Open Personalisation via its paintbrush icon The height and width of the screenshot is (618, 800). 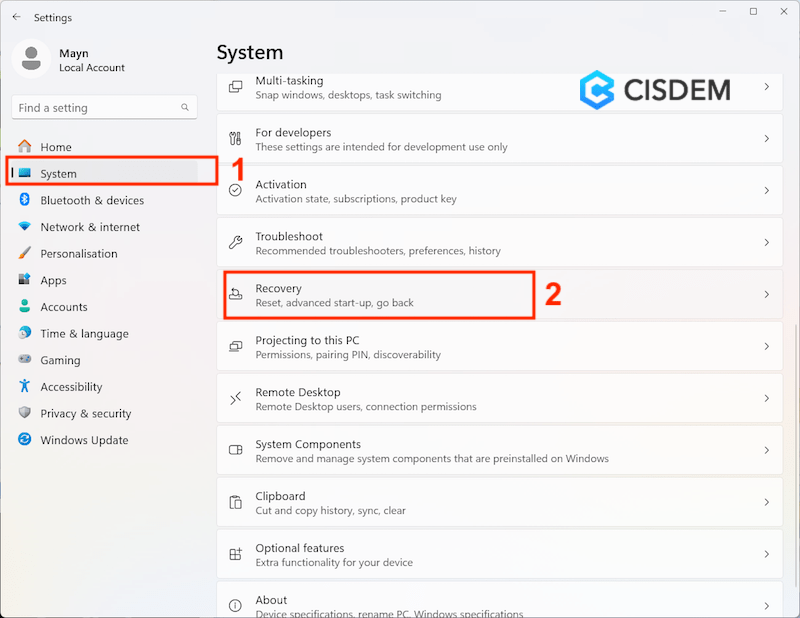25,254
